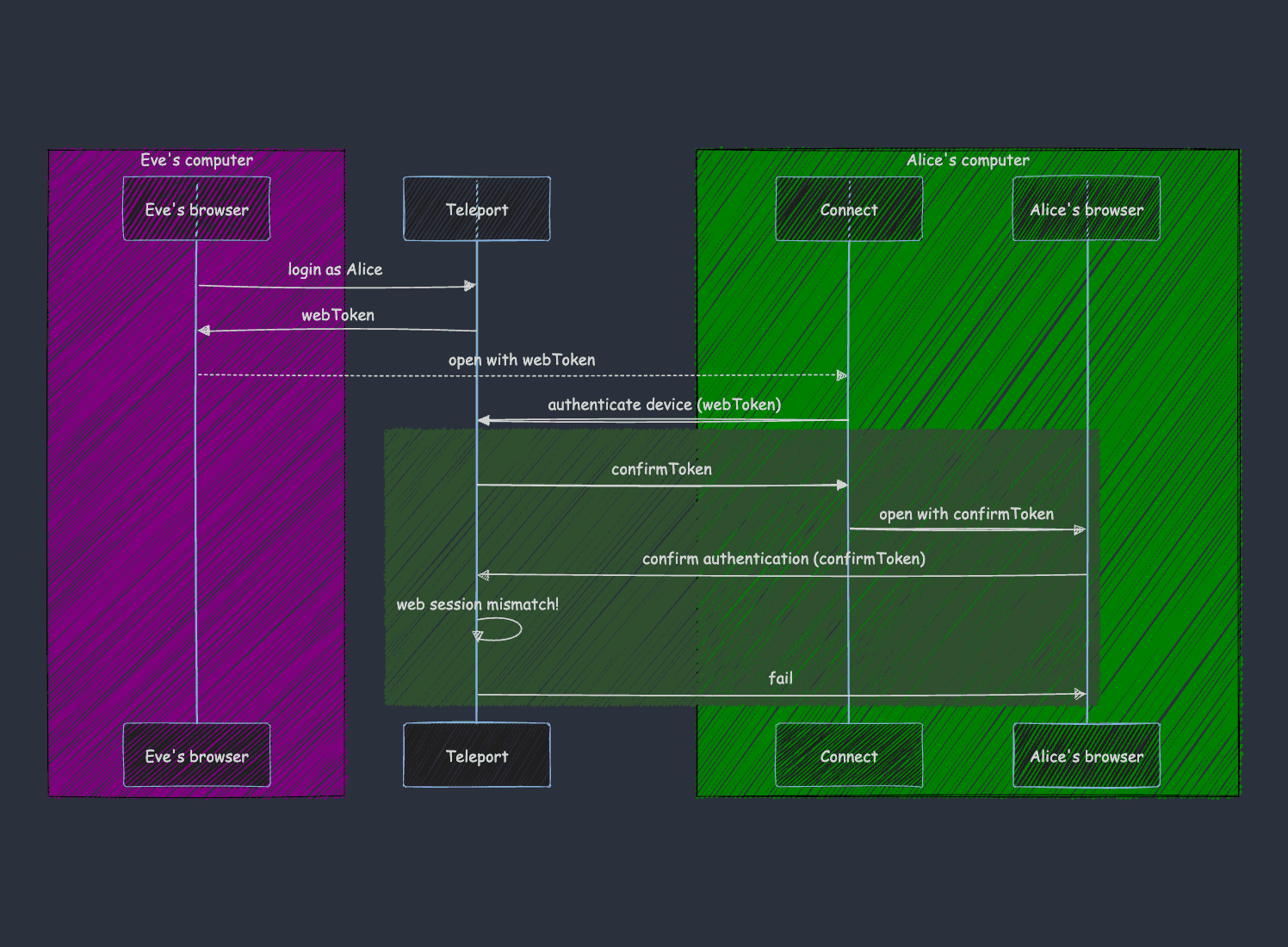
Task: Click the top Eve's browser participant box
Action: [x=196, y=209]
